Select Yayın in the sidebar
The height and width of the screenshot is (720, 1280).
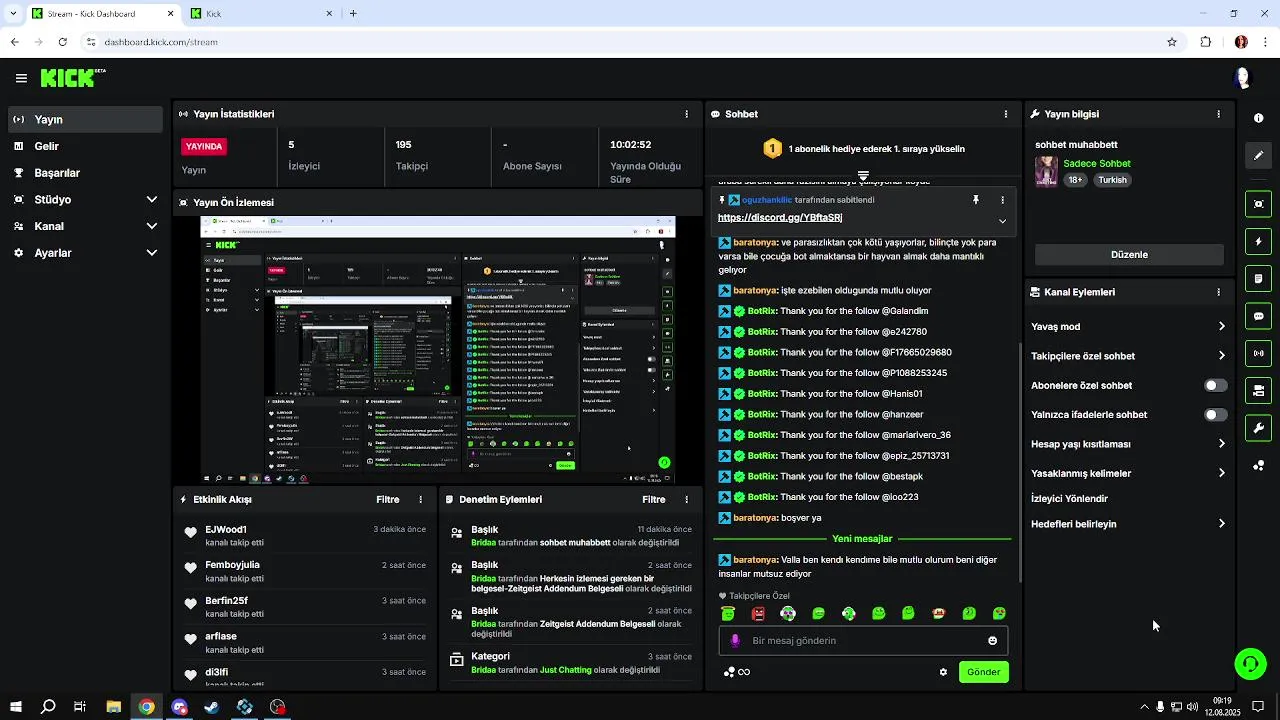click(84, 119)
